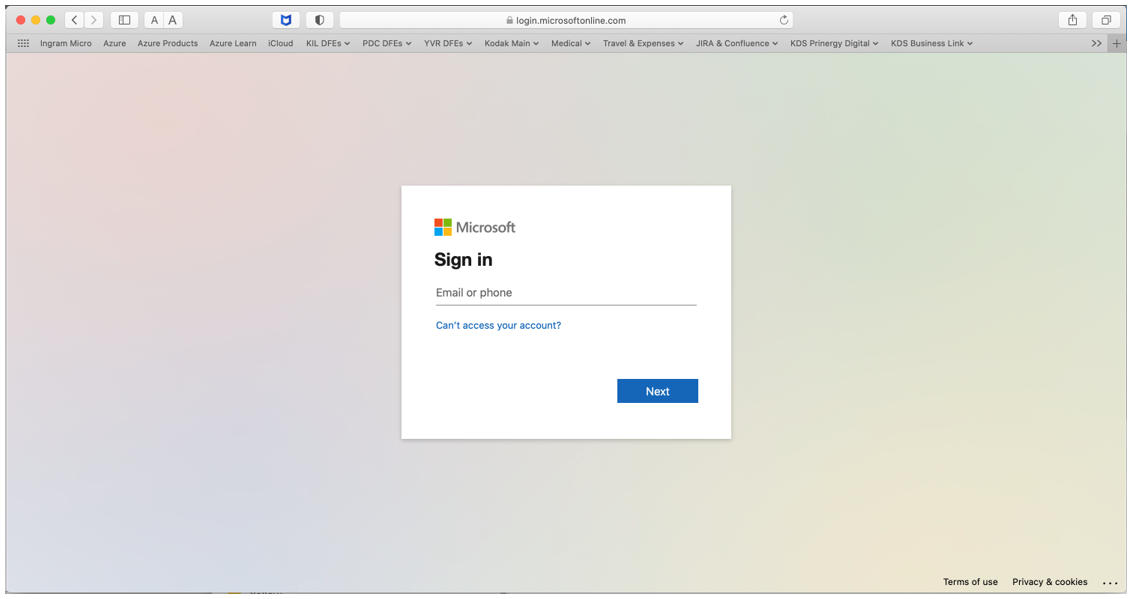Open the iCloud bookmark
The height and width of the screenshot is (599, 1133).
(280, 43)
